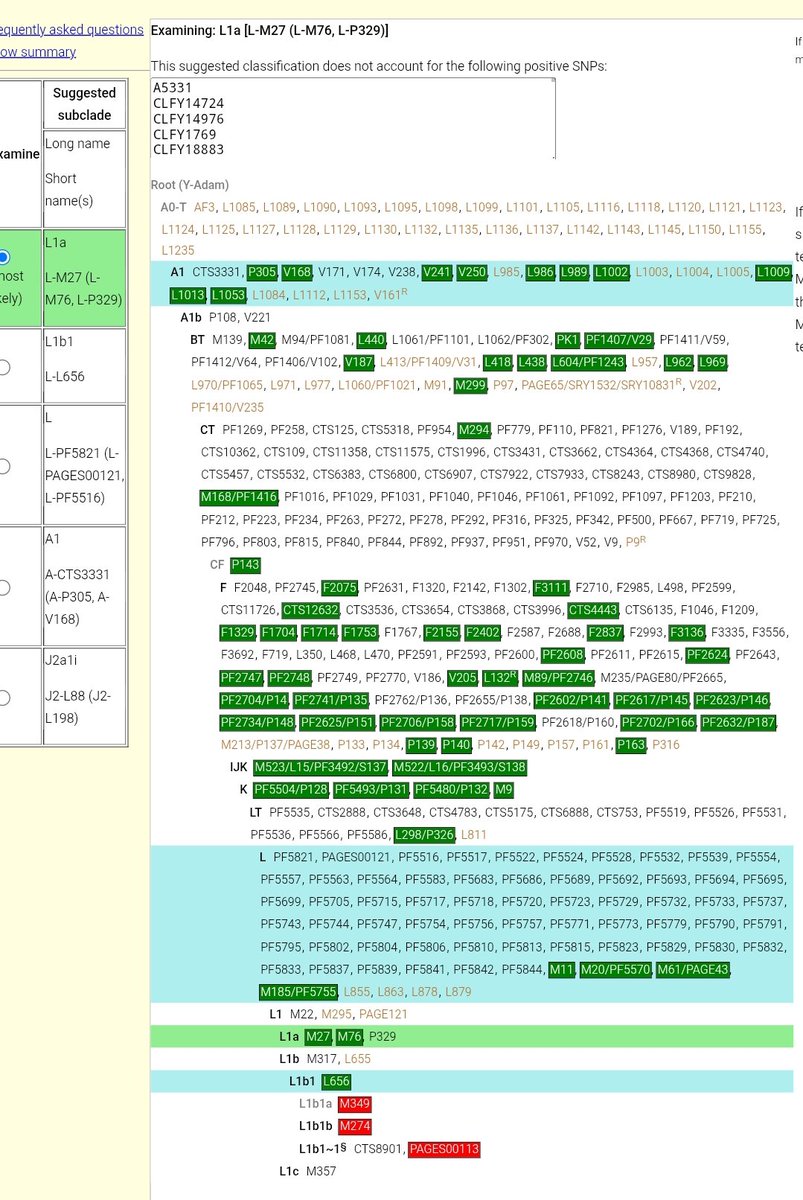Viewport: 803px width, 1200px height.
Task: Click the green M9 SNP in K row
Action: coord(504,790)
